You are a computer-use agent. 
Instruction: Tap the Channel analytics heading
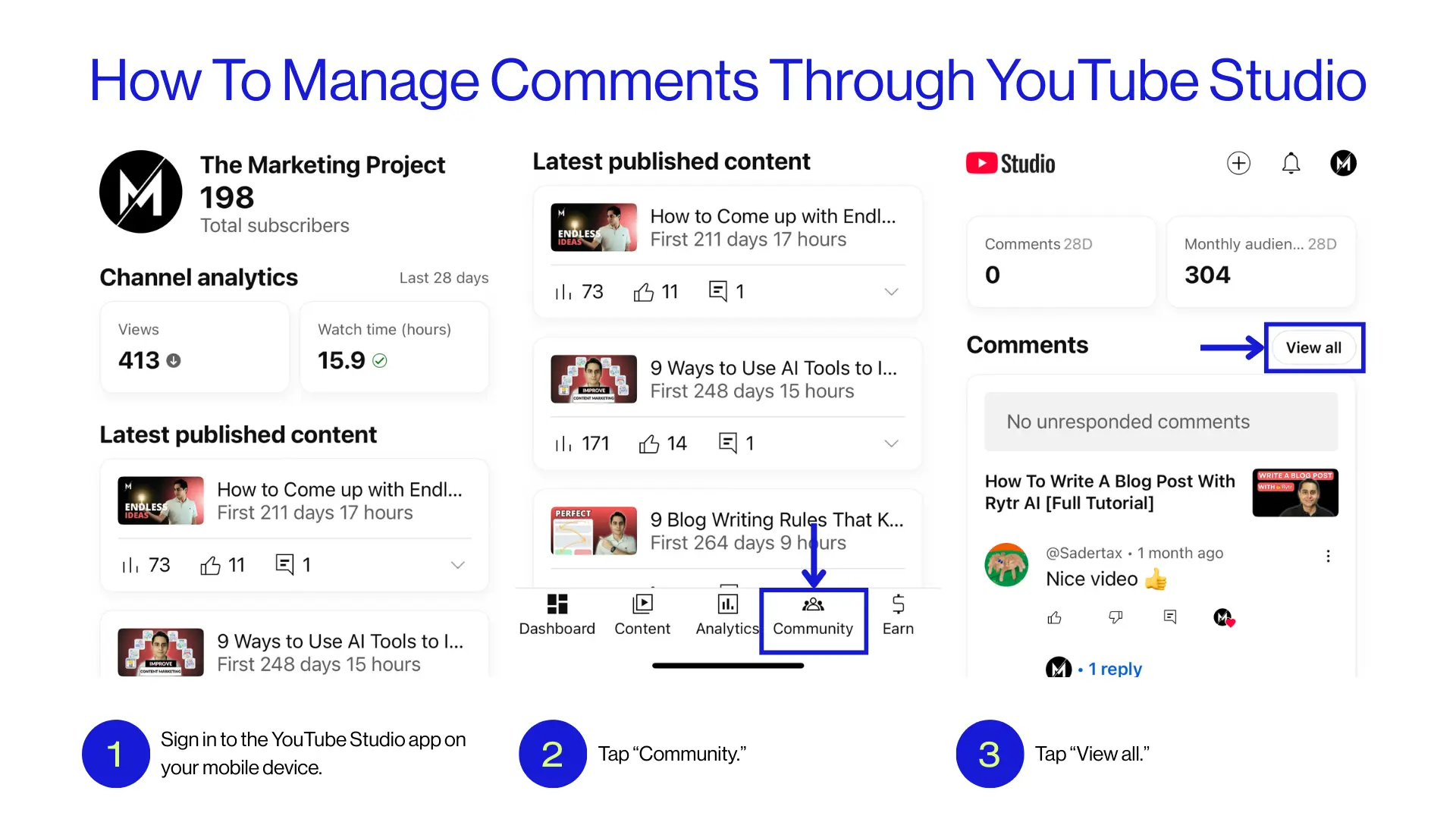(199, 278)
